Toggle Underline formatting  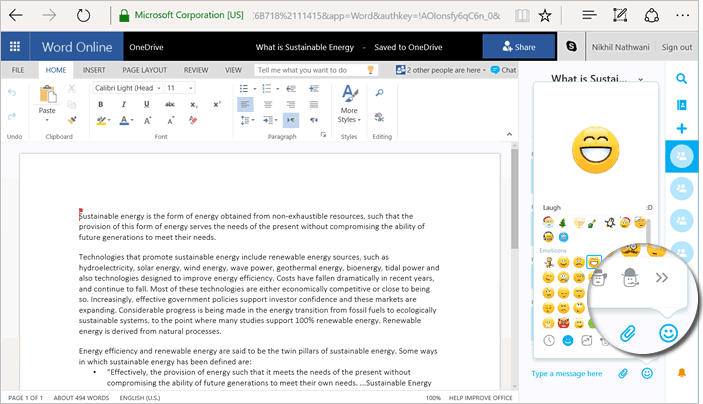point(147,104)
